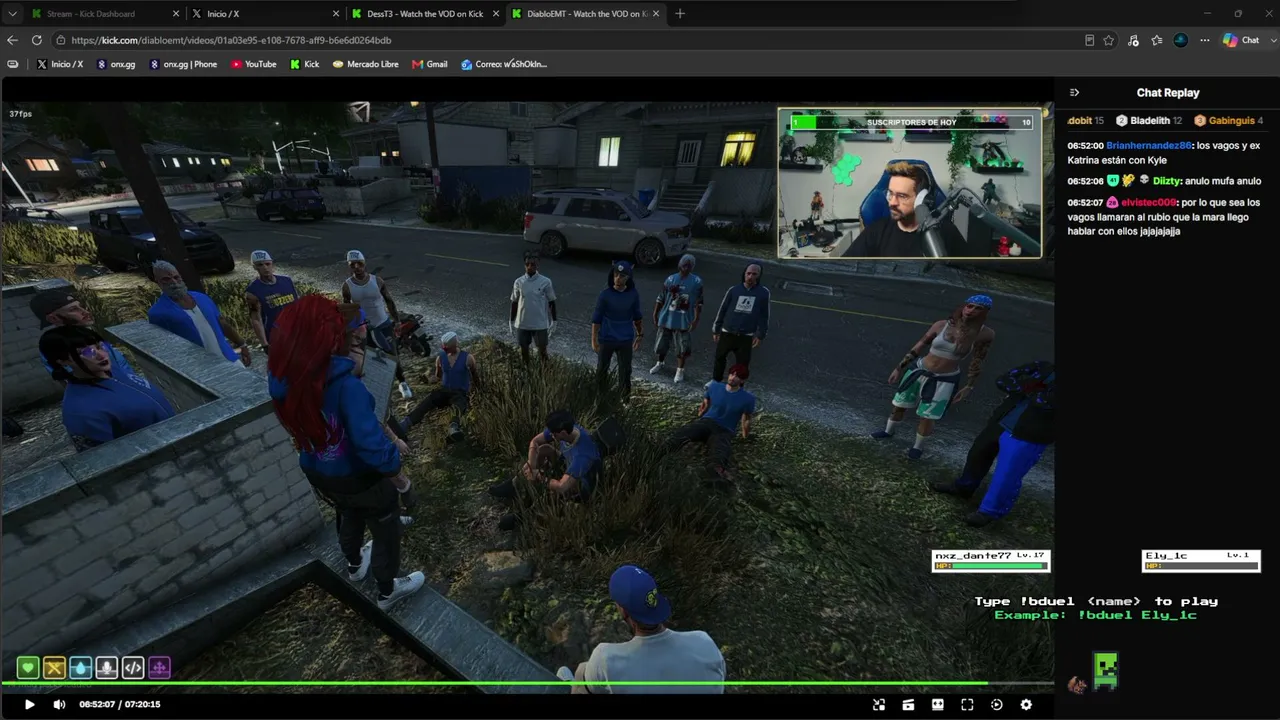
Task: Go back to the previous page
Action: [x=12, y=40]
